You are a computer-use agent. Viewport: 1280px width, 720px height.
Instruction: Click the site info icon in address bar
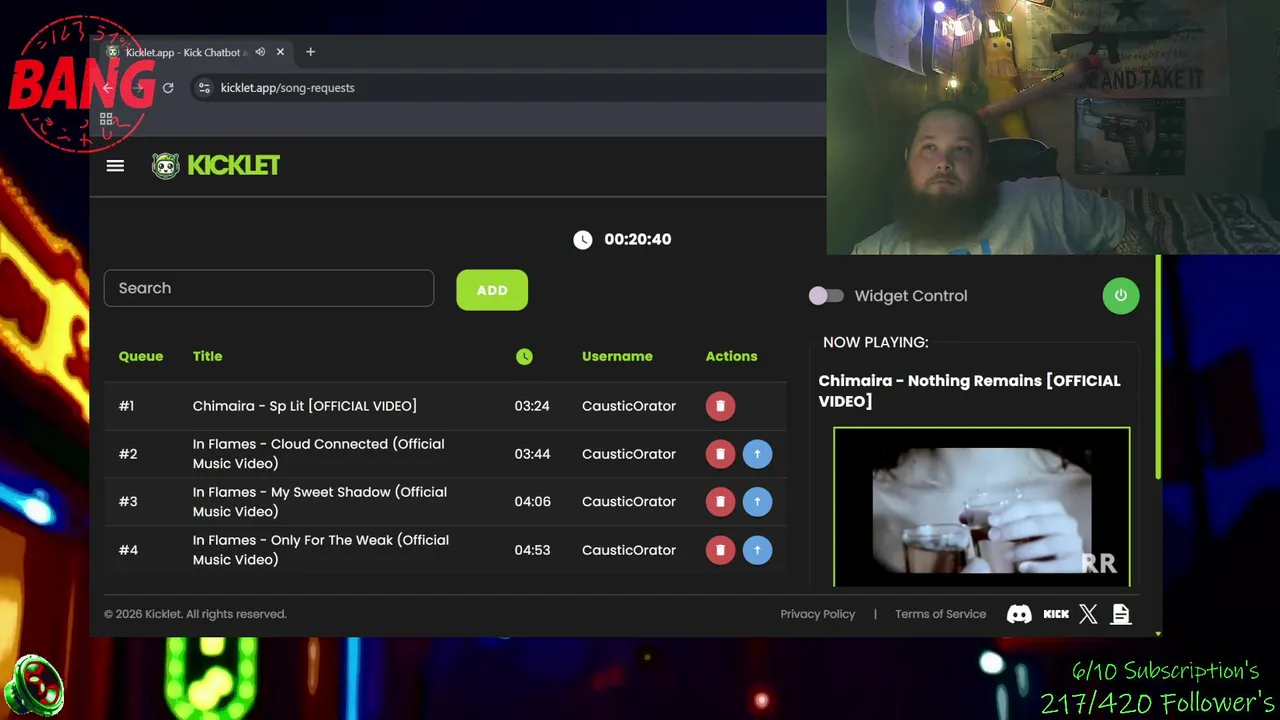point(204,88)
